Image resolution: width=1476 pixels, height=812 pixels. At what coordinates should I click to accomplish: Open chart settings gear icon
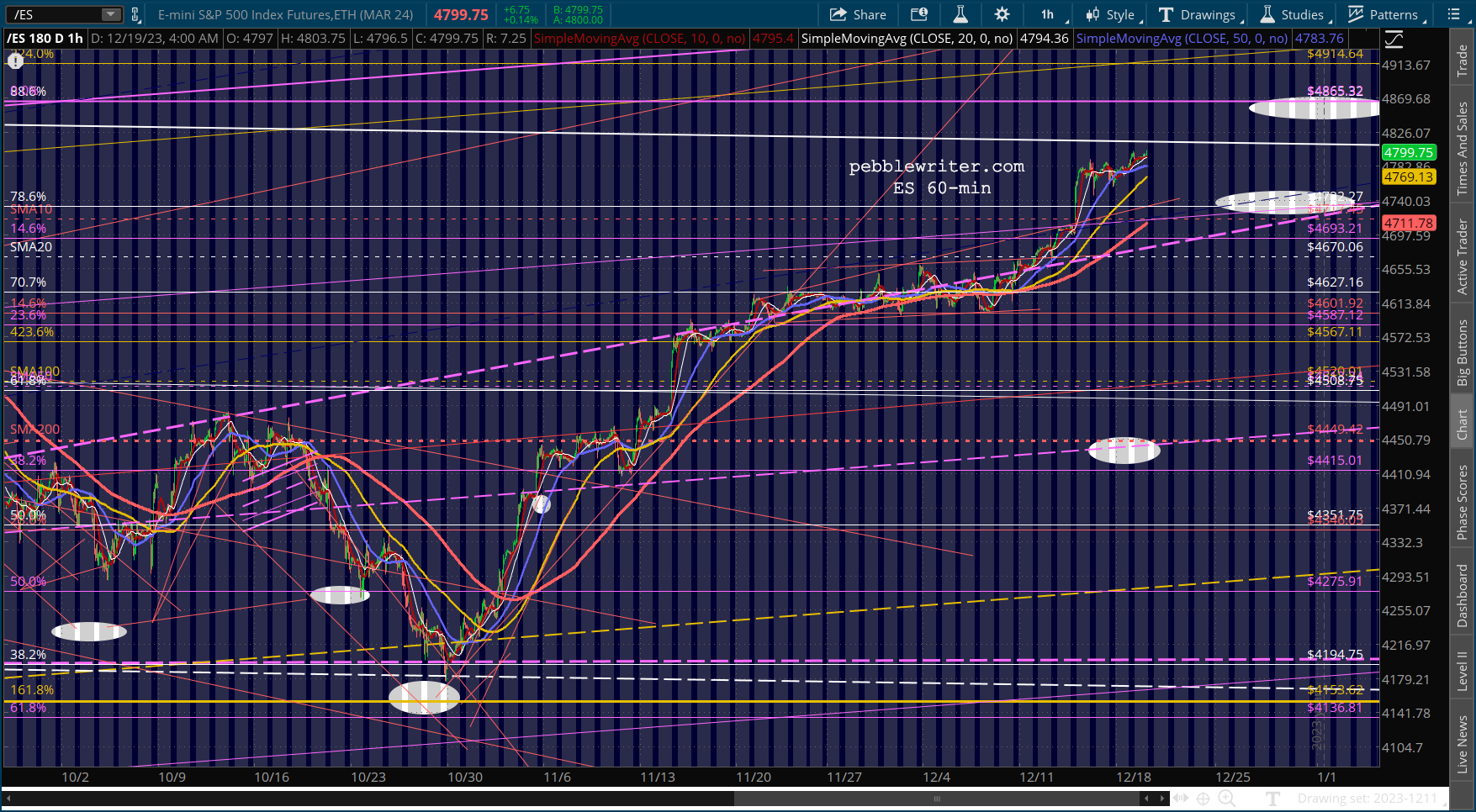pos(1002,14)
